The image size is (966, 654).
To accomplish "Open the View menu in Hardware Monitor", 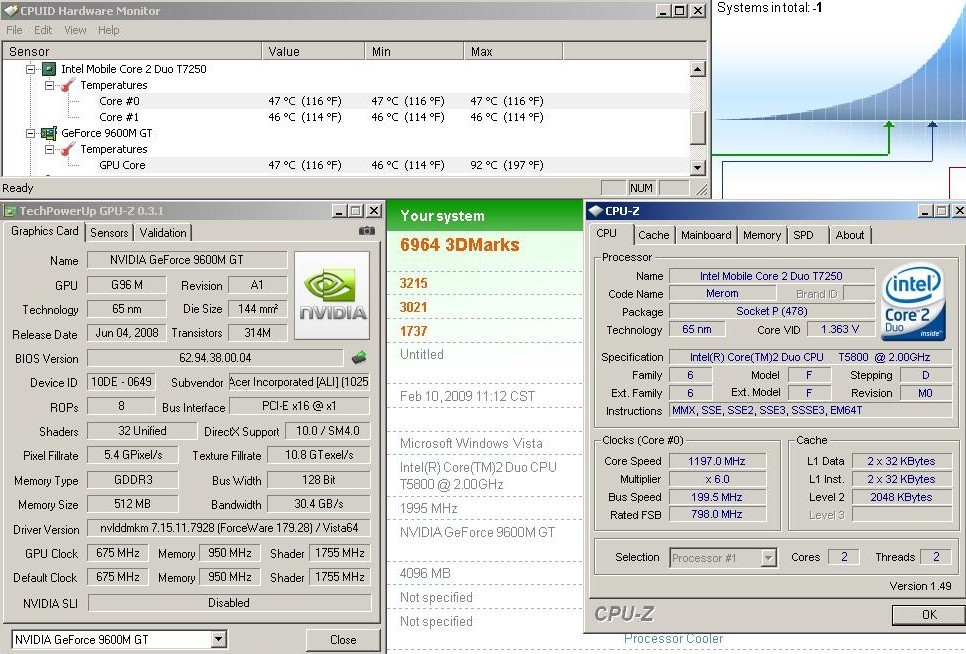I will click(x=75, y=30).
